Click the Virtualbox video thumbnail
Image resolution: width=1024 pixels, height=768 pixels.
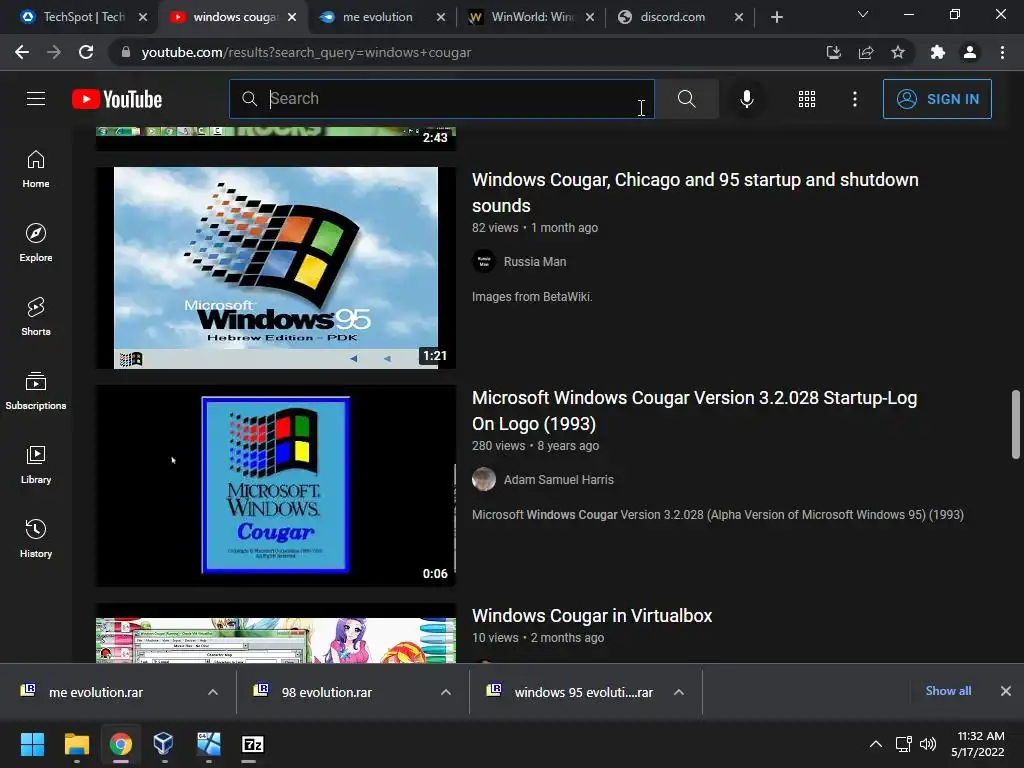click(276, 633)
